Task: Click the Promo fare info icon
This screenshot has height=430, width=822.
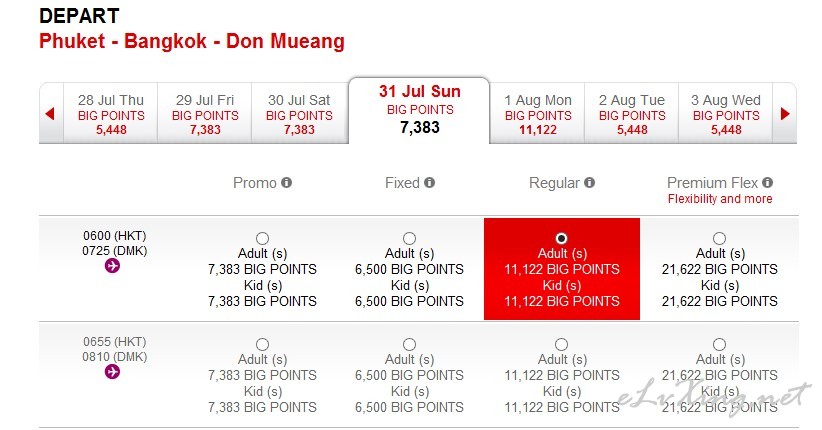Action: click(286, 182)
